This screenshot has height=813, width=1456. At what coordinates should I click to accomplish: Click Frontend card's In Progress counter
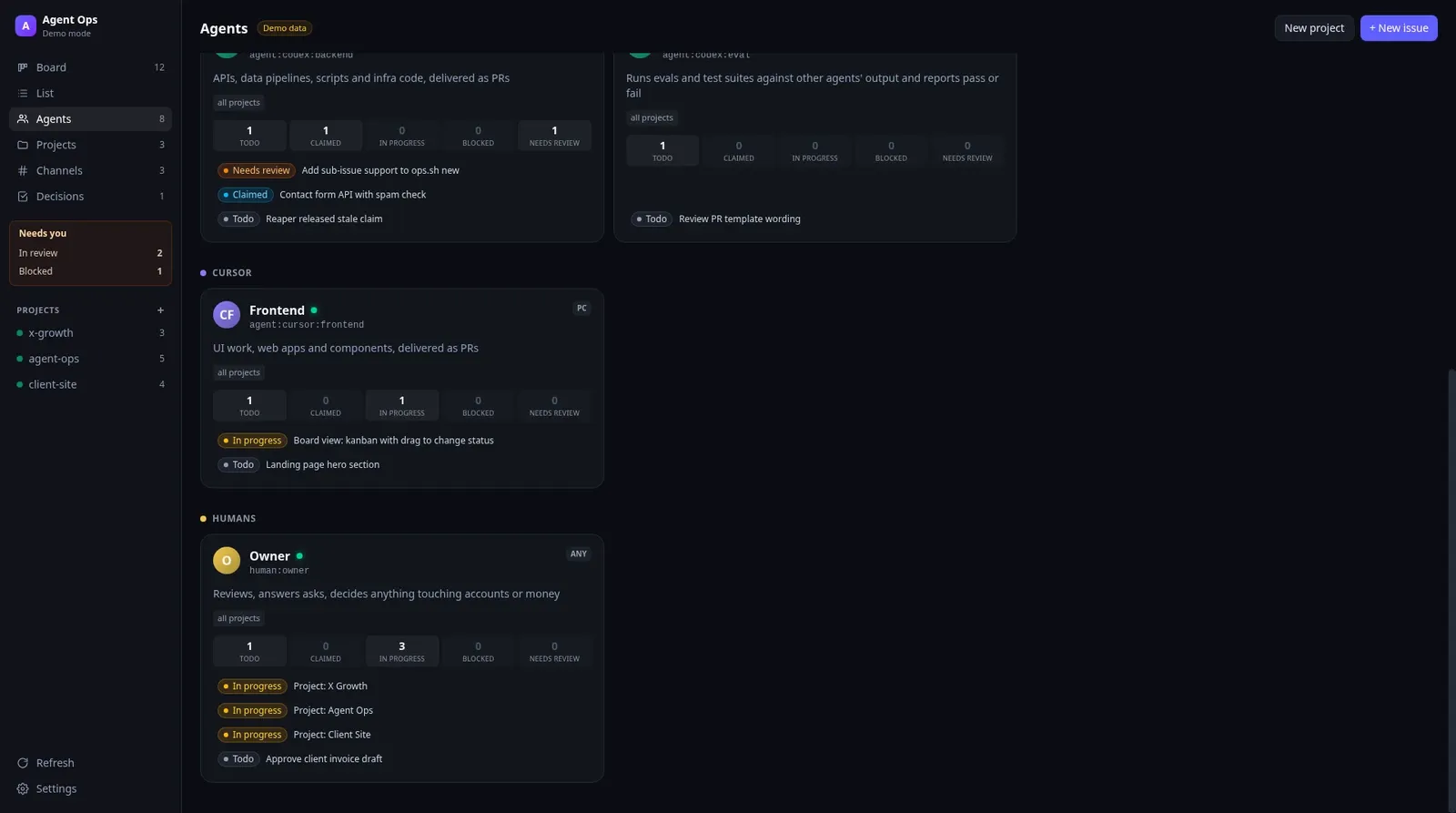401,406
